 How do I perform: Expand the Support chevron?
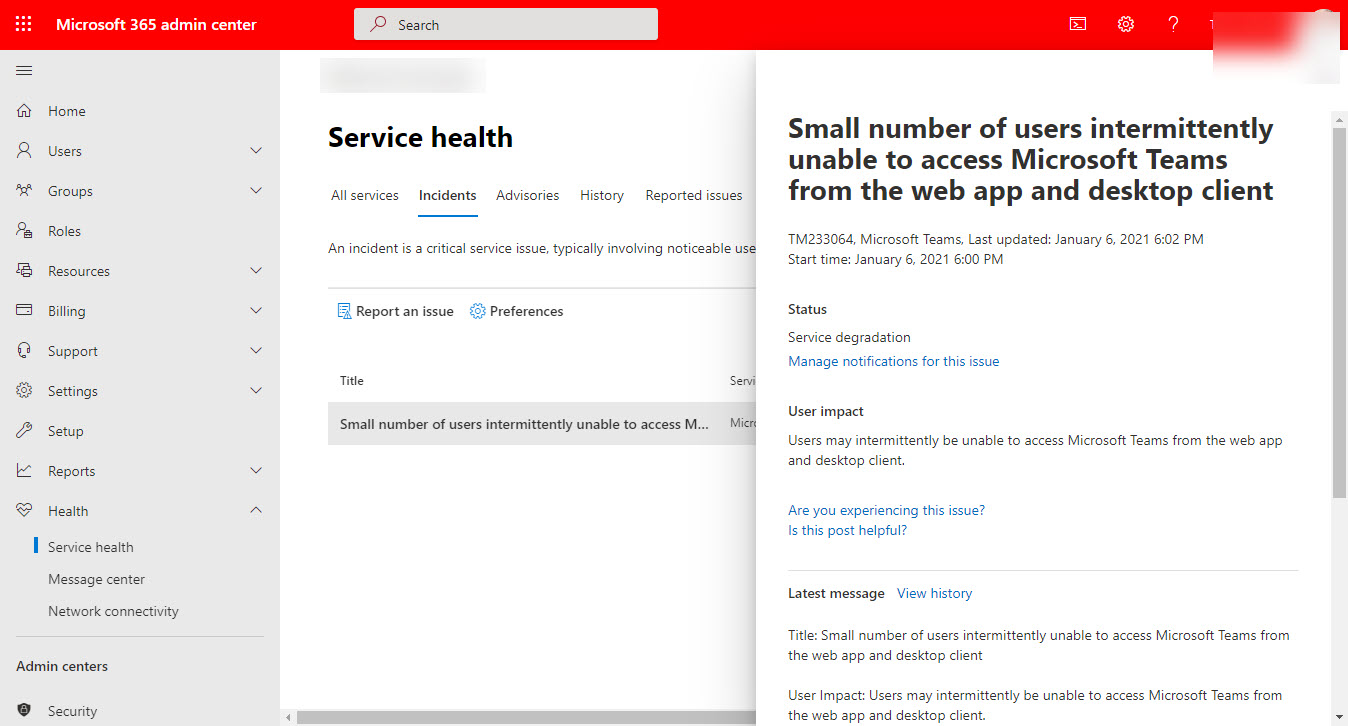[256, 351]
